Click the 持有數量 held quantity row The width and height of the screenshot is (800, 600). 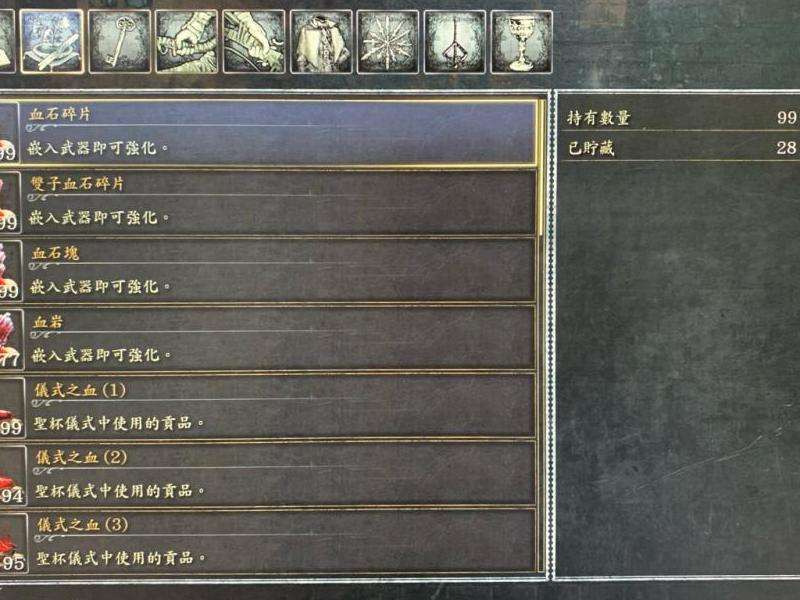(681, 118)
